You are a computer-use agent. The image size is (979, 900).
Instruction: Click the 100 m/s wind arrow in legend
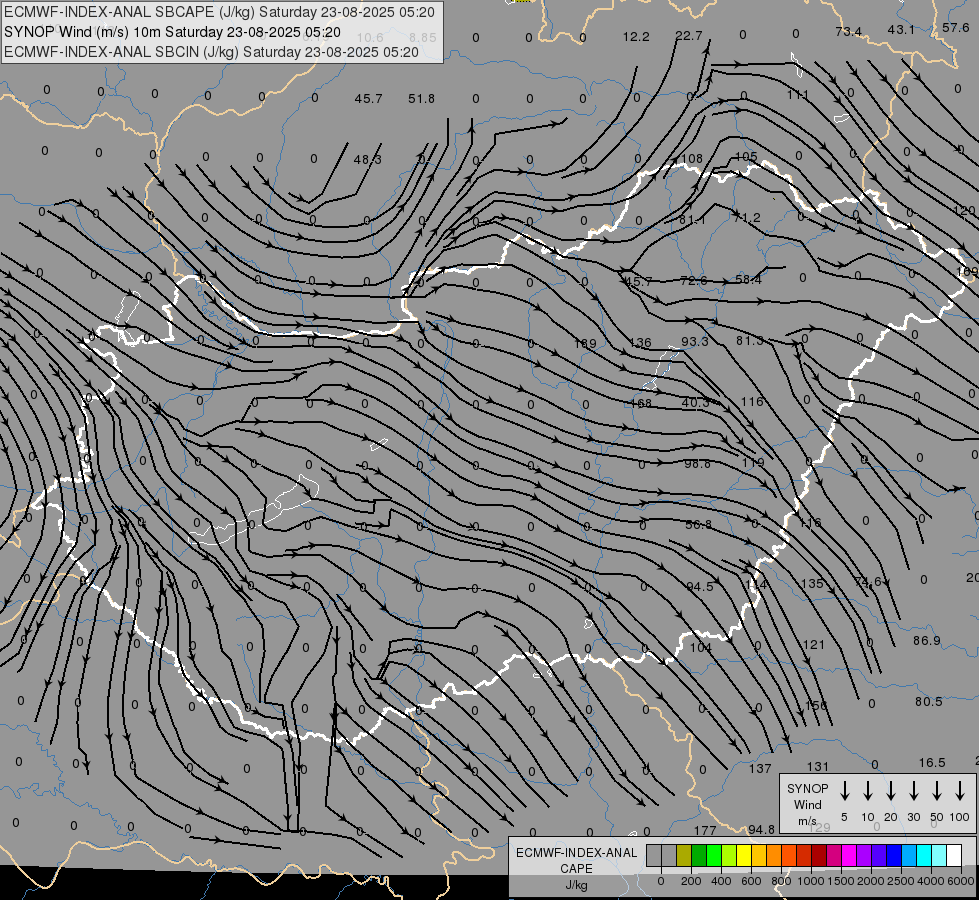pos(960,790)
